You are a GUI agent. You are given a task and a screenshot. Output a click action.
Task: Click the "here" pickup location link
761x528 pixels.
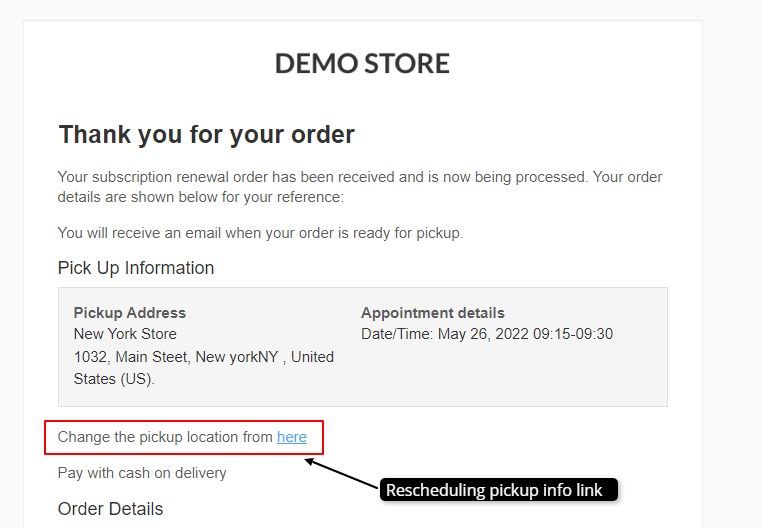point(292,437)
